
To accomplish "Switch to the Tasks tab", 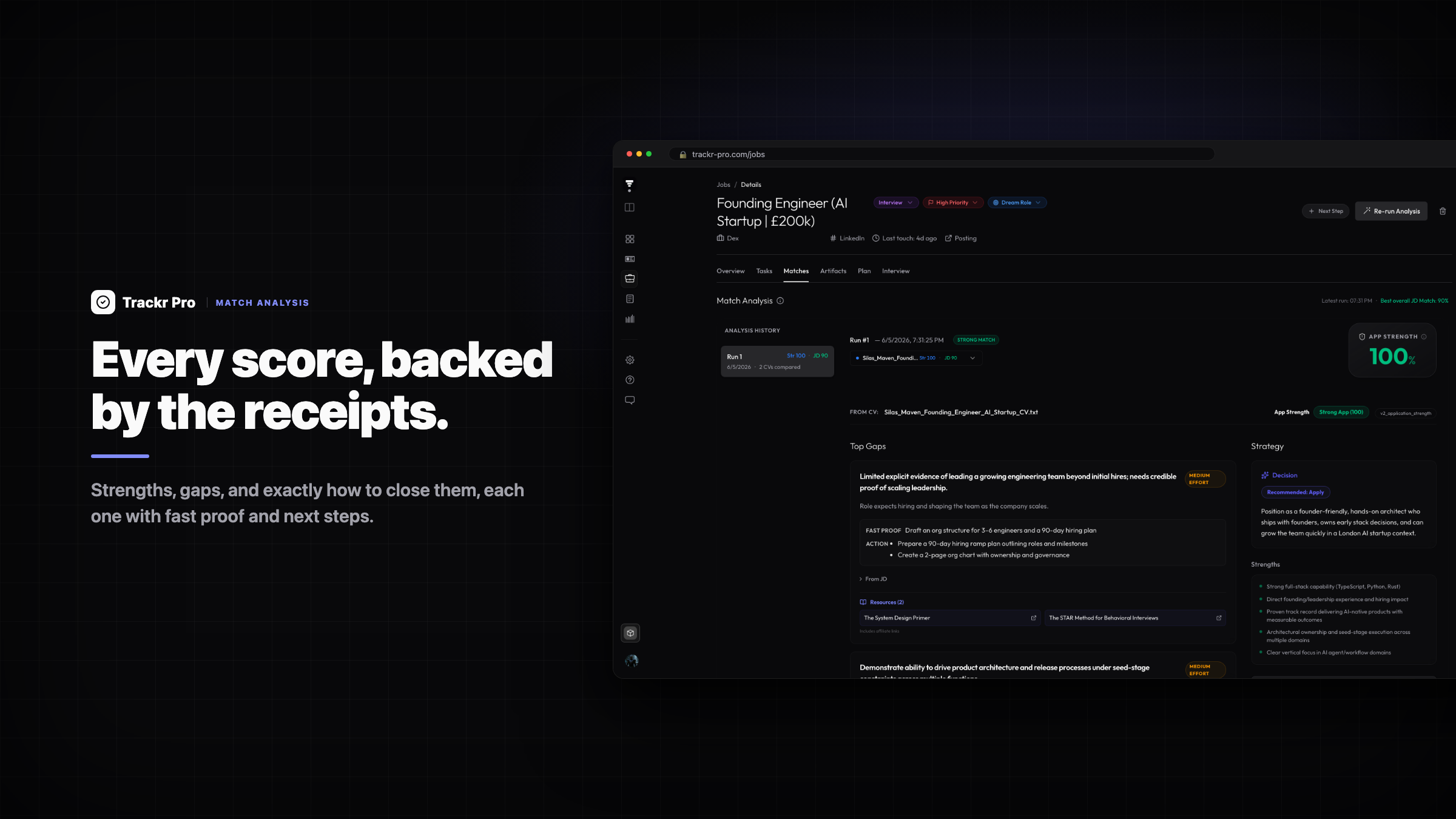I will coord(764,271).
